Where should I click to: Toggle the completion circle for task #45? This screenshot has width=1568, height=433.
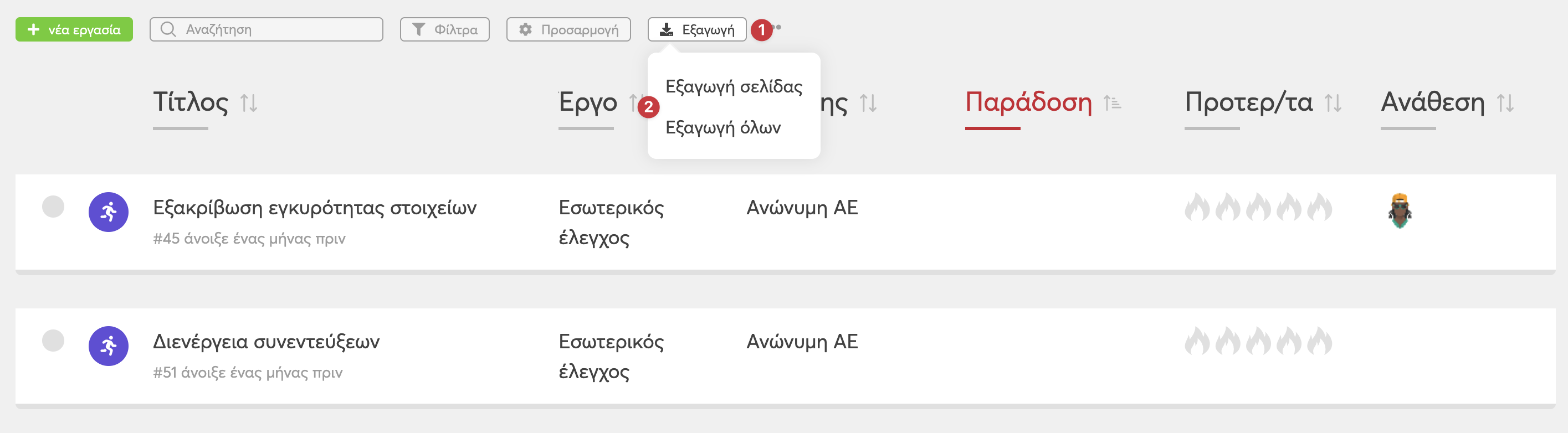click(x=53, y=207)
